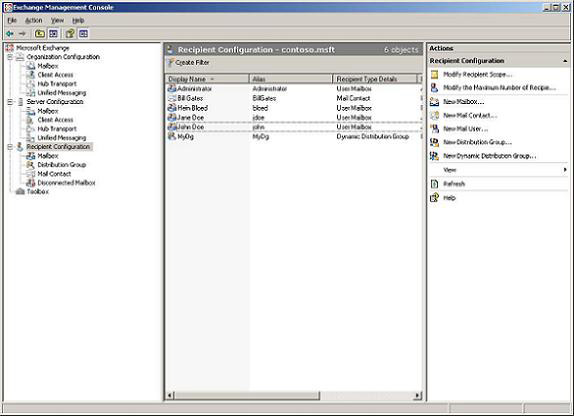The image size is (574, 416).
Task: Click the toolbar Help icon
Action: 70,34
